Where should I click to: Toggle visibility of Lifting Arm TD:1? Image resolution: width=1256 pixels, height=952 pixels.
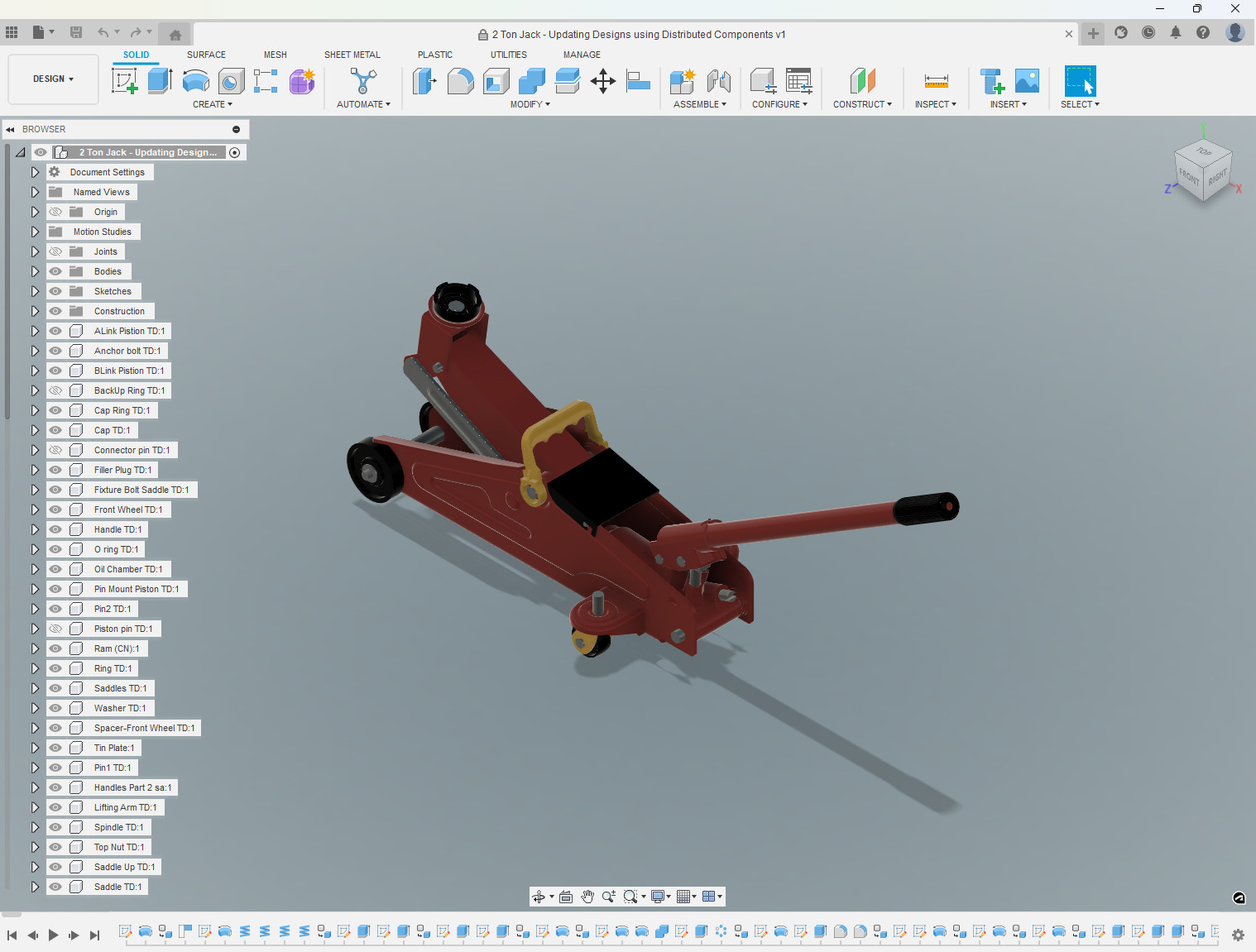point(55,807)
